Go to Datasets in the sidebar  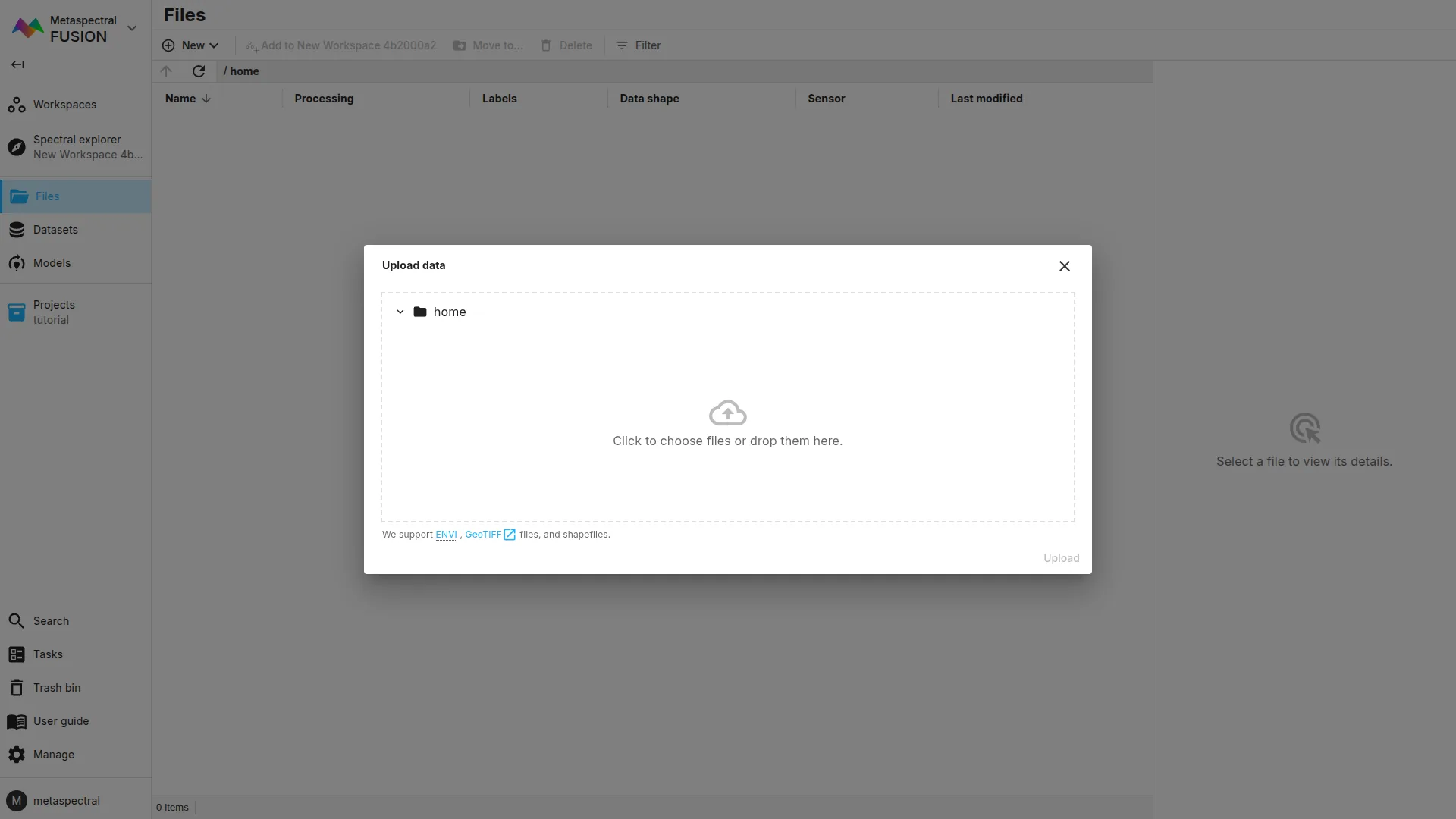tap(55, 230)
